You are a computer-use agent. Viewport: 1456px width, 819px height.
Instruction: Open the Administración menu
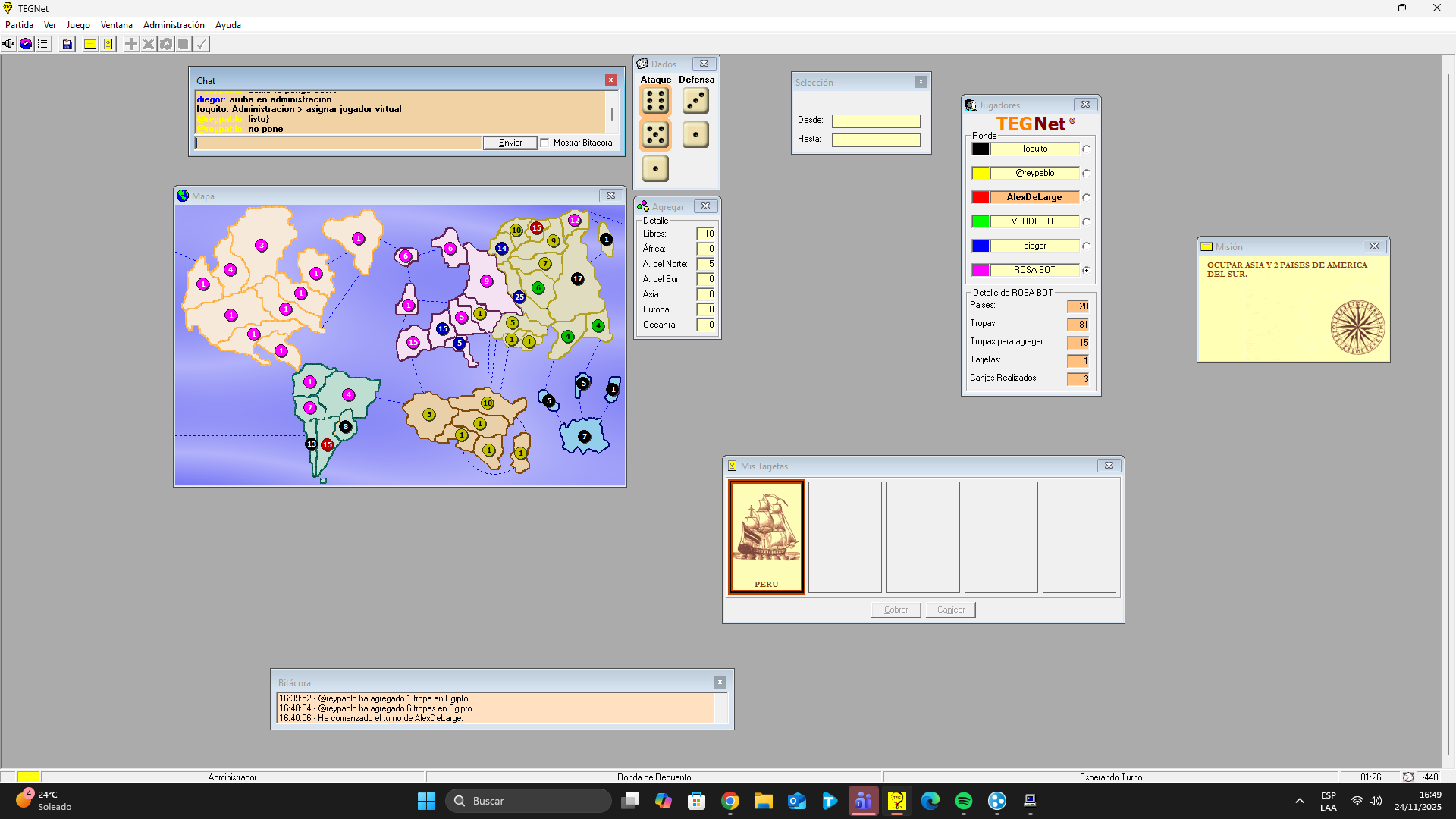[174, 25]
